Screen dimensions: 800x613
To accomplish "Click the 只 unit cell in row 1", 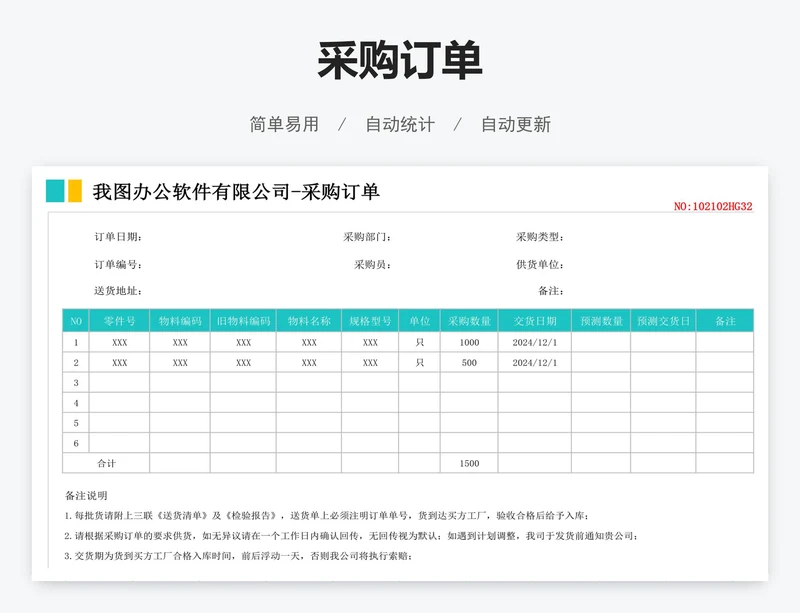I will 419,342.
